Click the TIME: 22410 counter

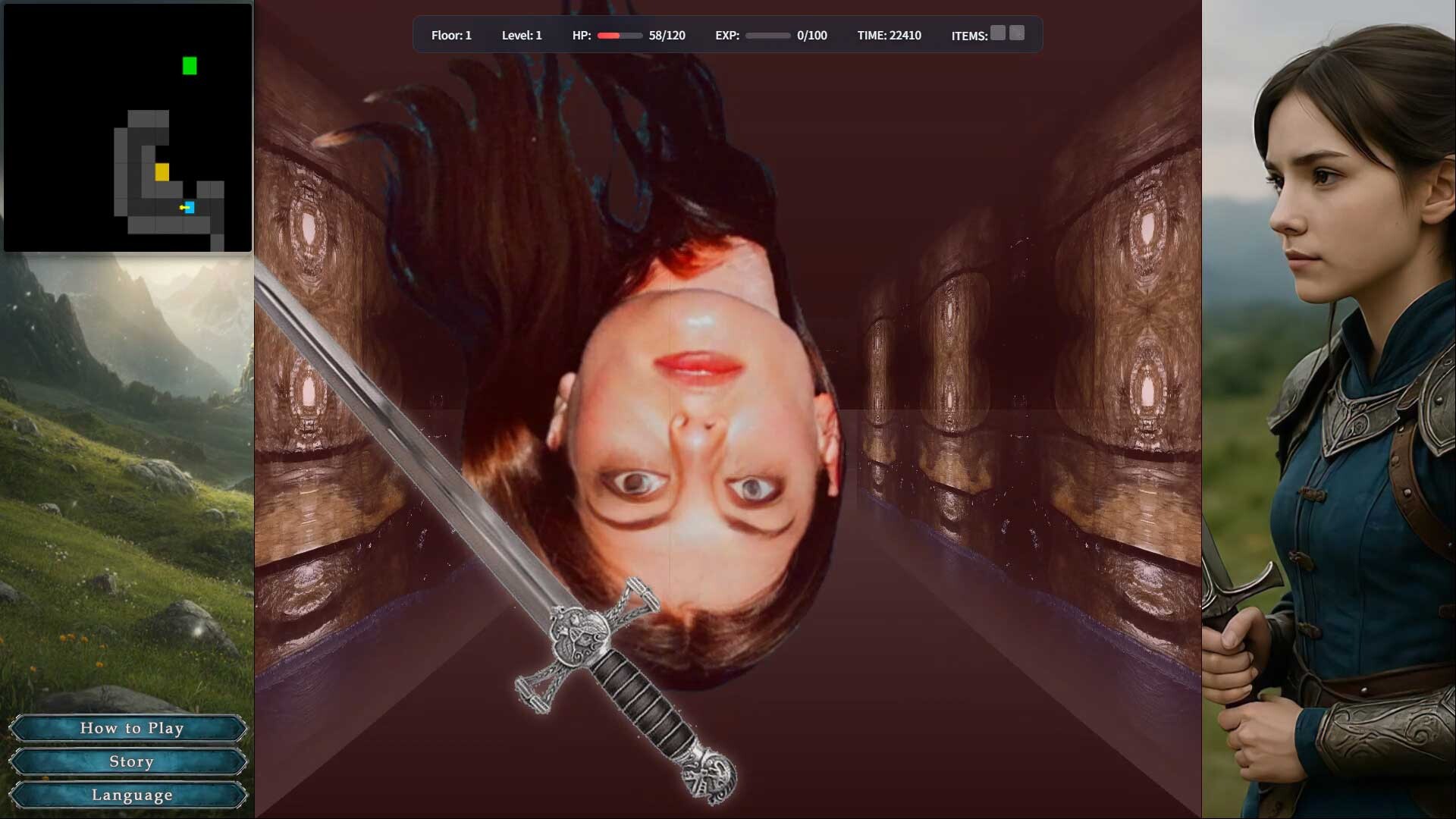coord(889,35)
